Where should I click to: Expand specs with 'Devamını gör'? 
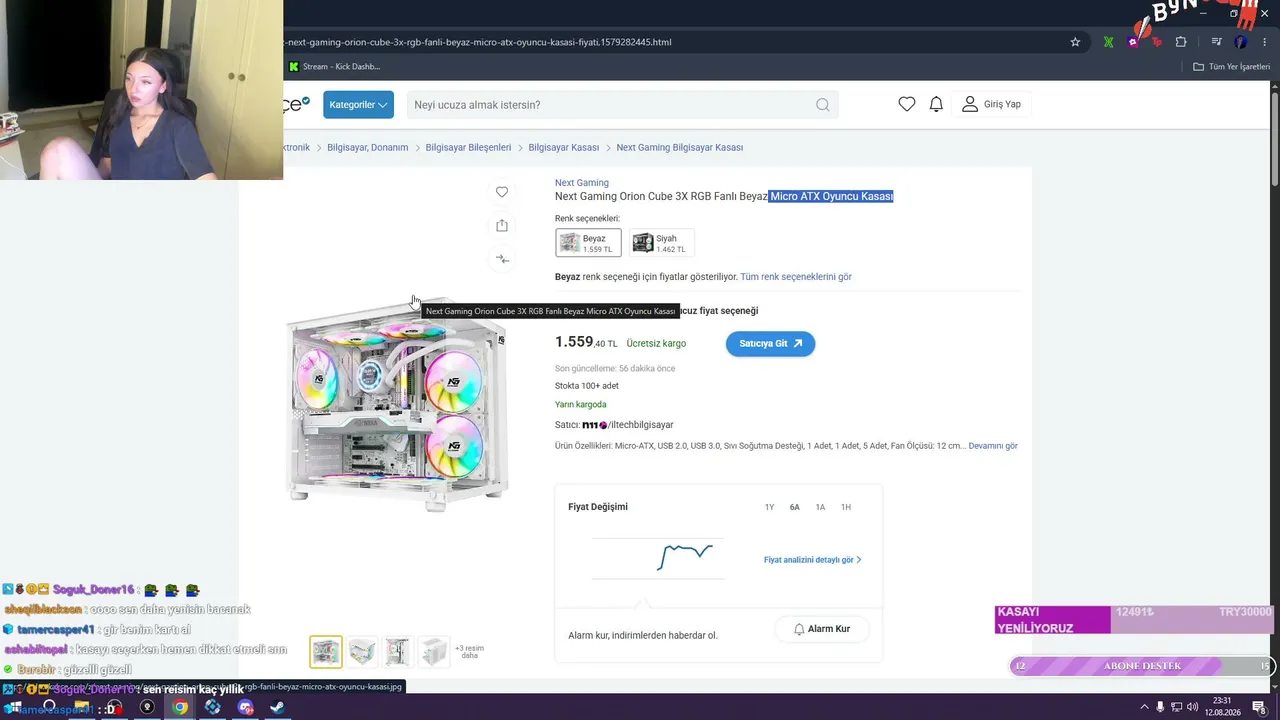993,446
